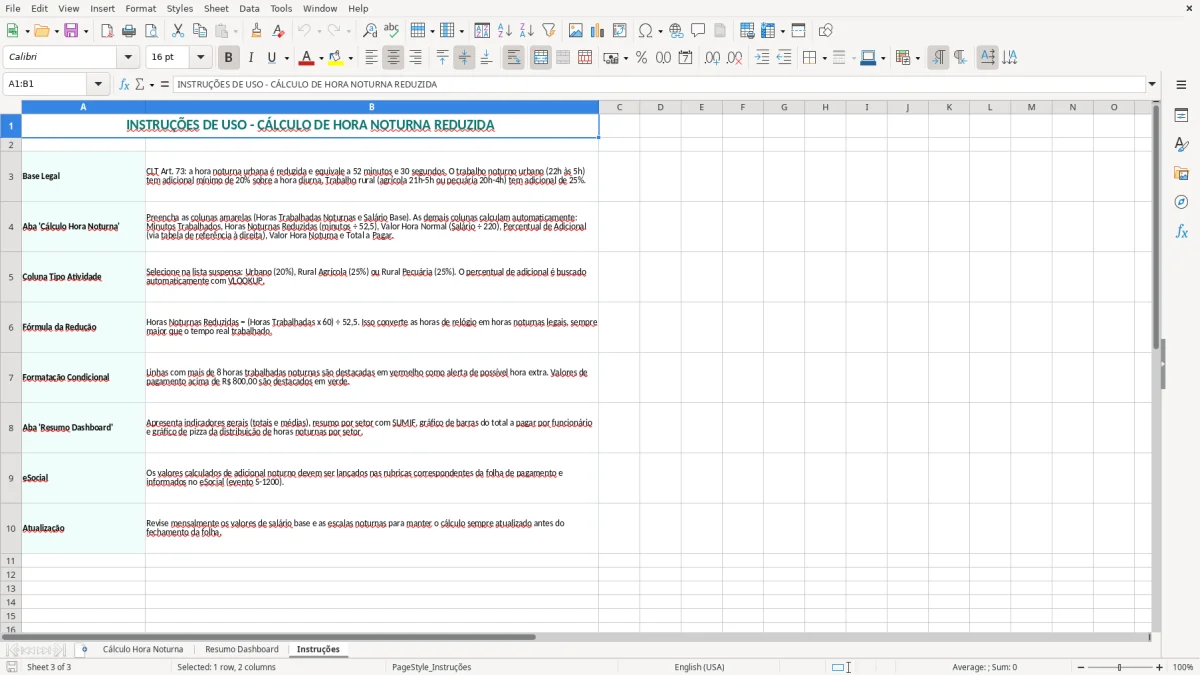1200x675 pixels.
Task: Select the Clone Formatting paintbrush
Action: tap(257, 31)
